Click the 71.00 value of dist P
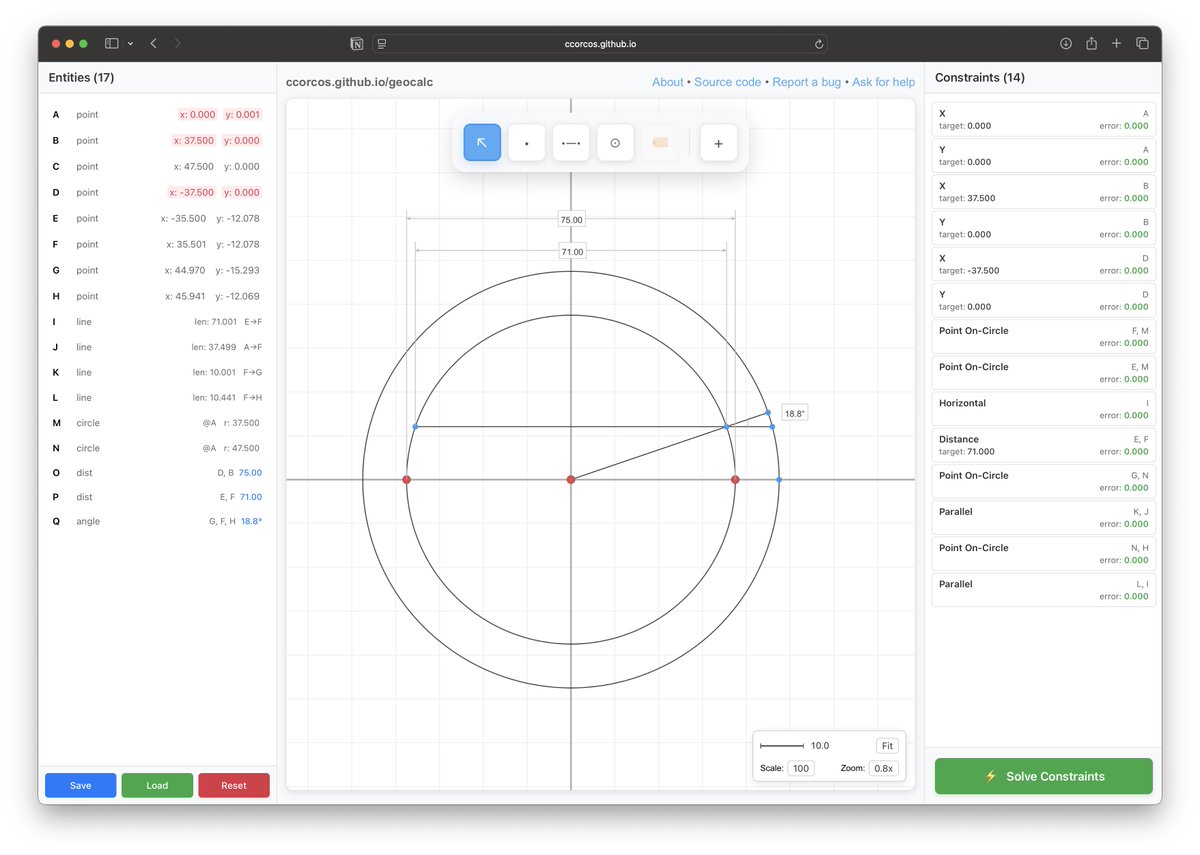The image size is (1200, 855). point(250,497)
